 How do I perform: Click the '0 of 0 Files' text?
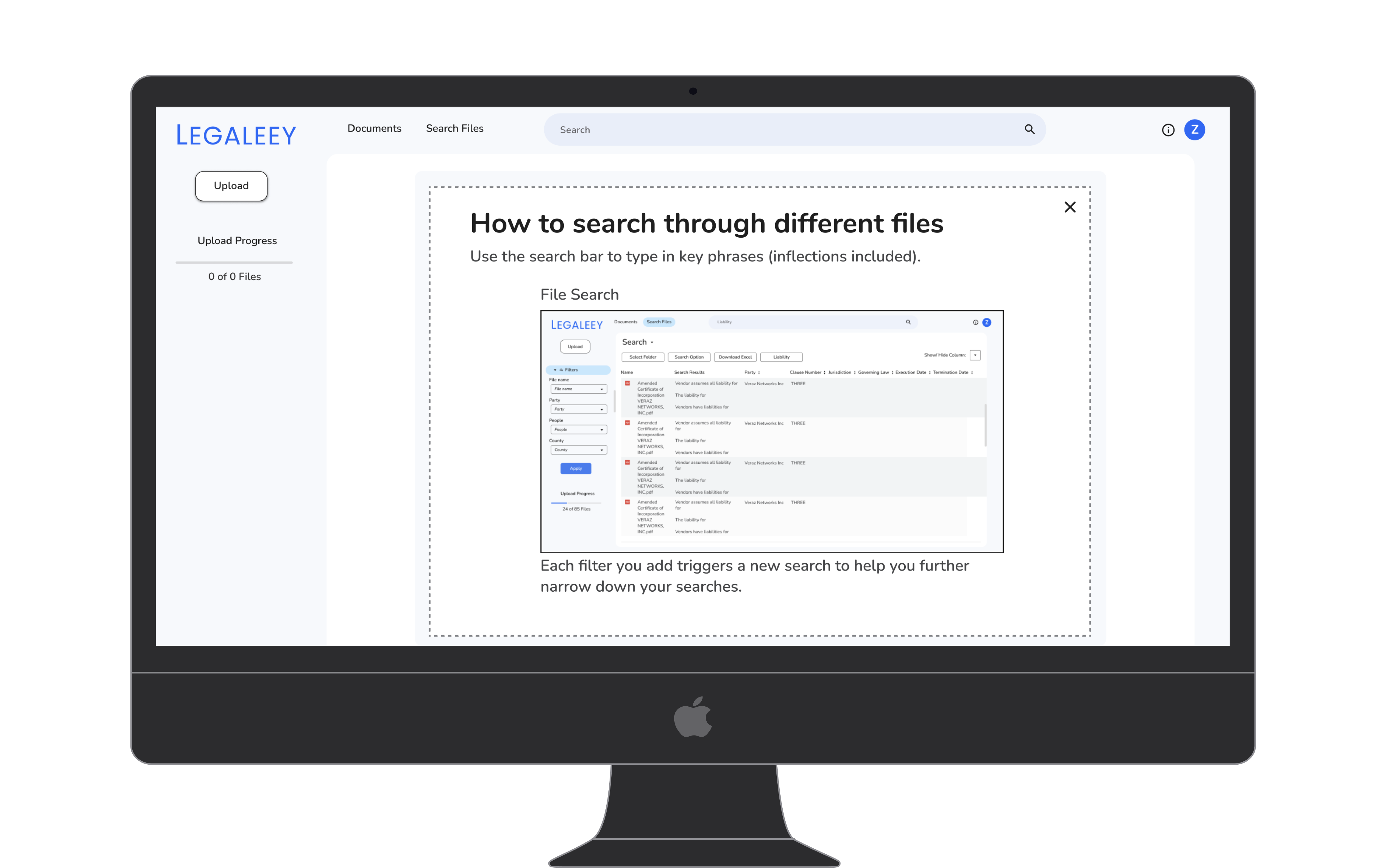click(x=234, y=277)
